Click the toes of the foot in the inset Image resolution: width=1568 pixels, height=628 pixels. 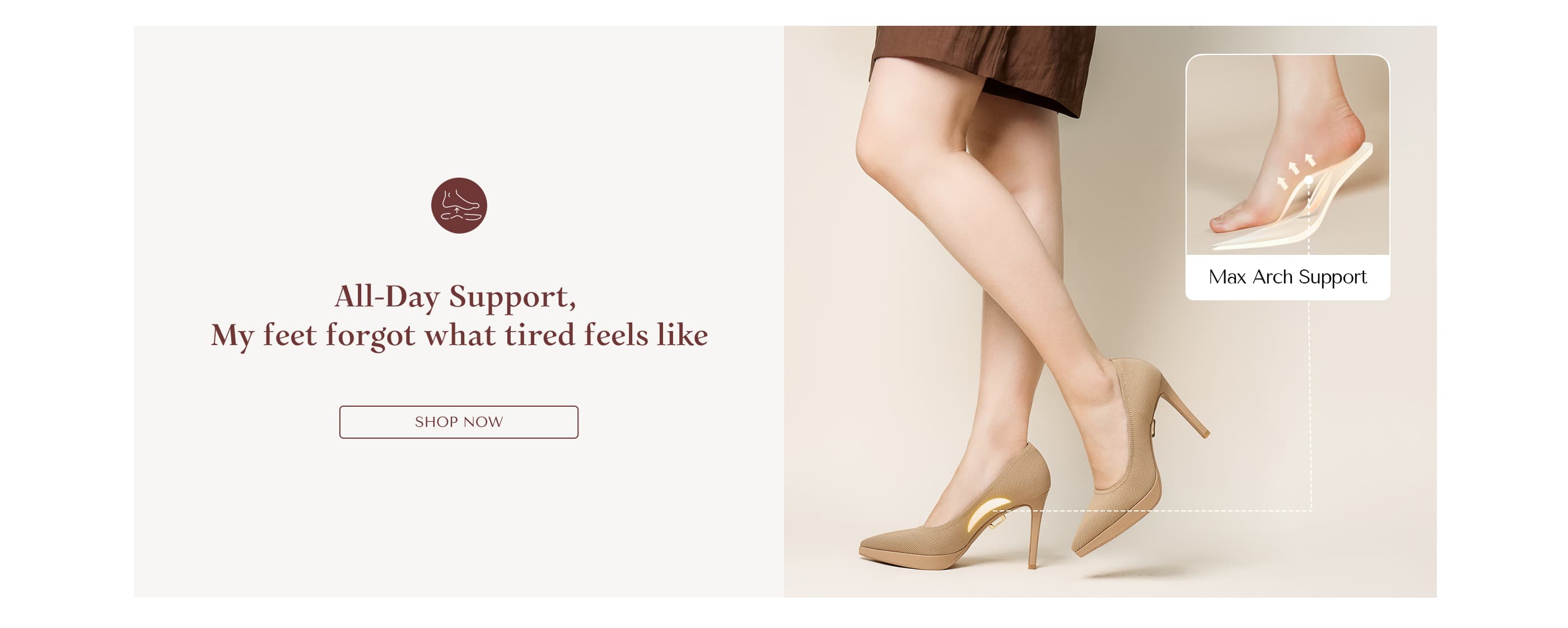point(1224,222)
